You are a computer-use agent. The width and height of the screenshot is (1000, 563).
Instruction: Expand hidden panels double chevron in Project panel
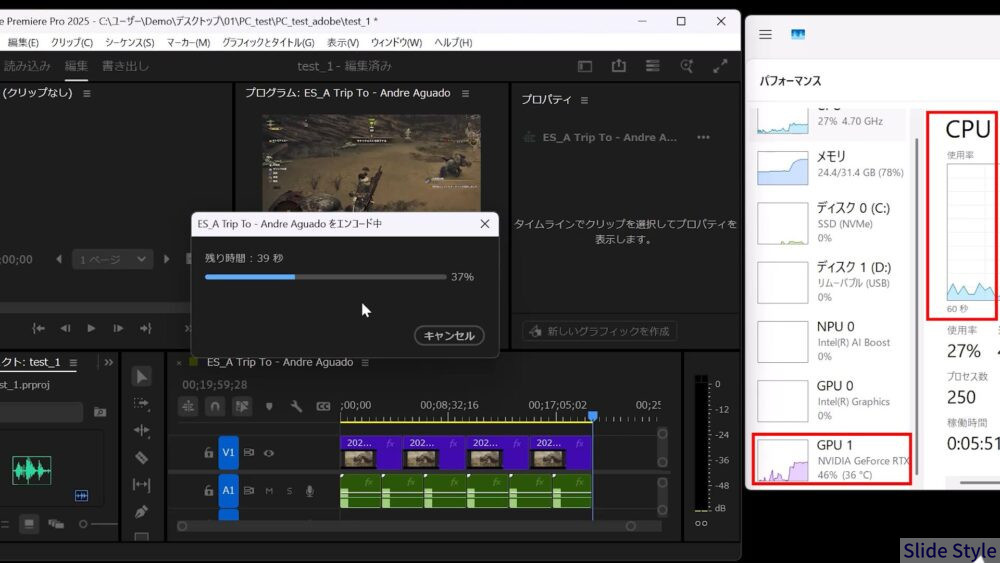108,362
